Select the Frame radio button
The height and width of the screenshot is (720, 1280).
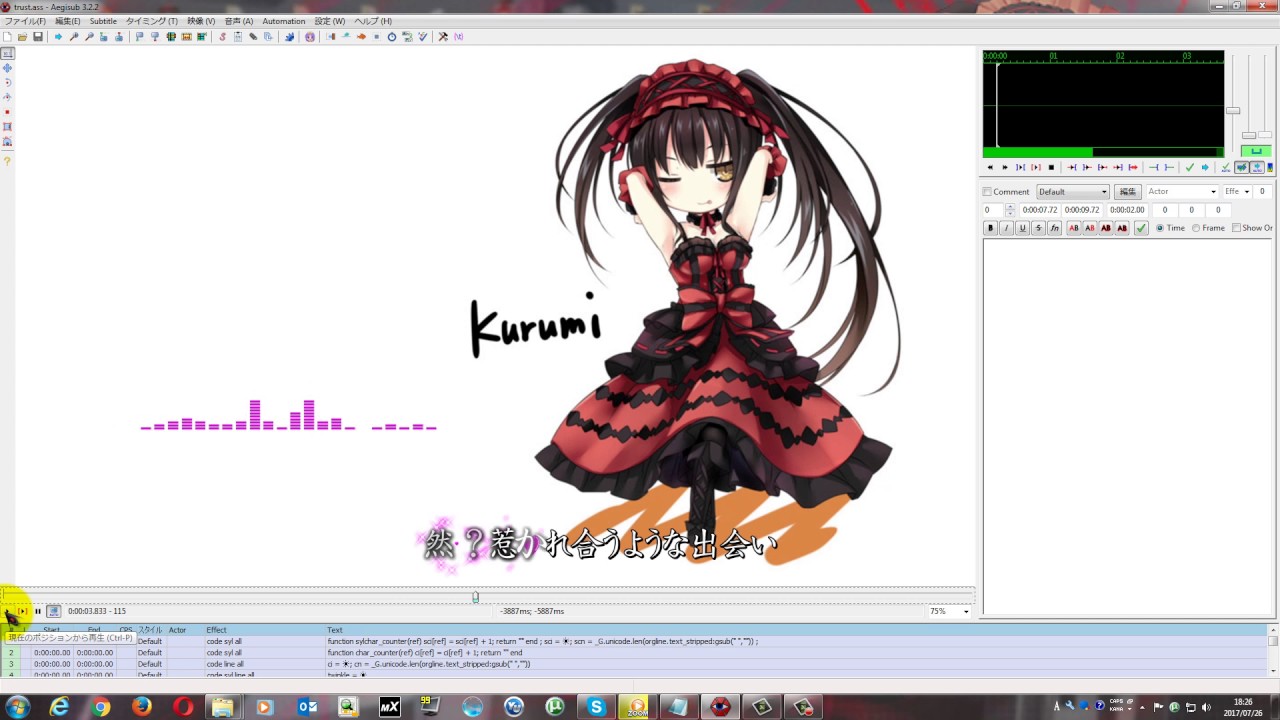[1196, 228]
